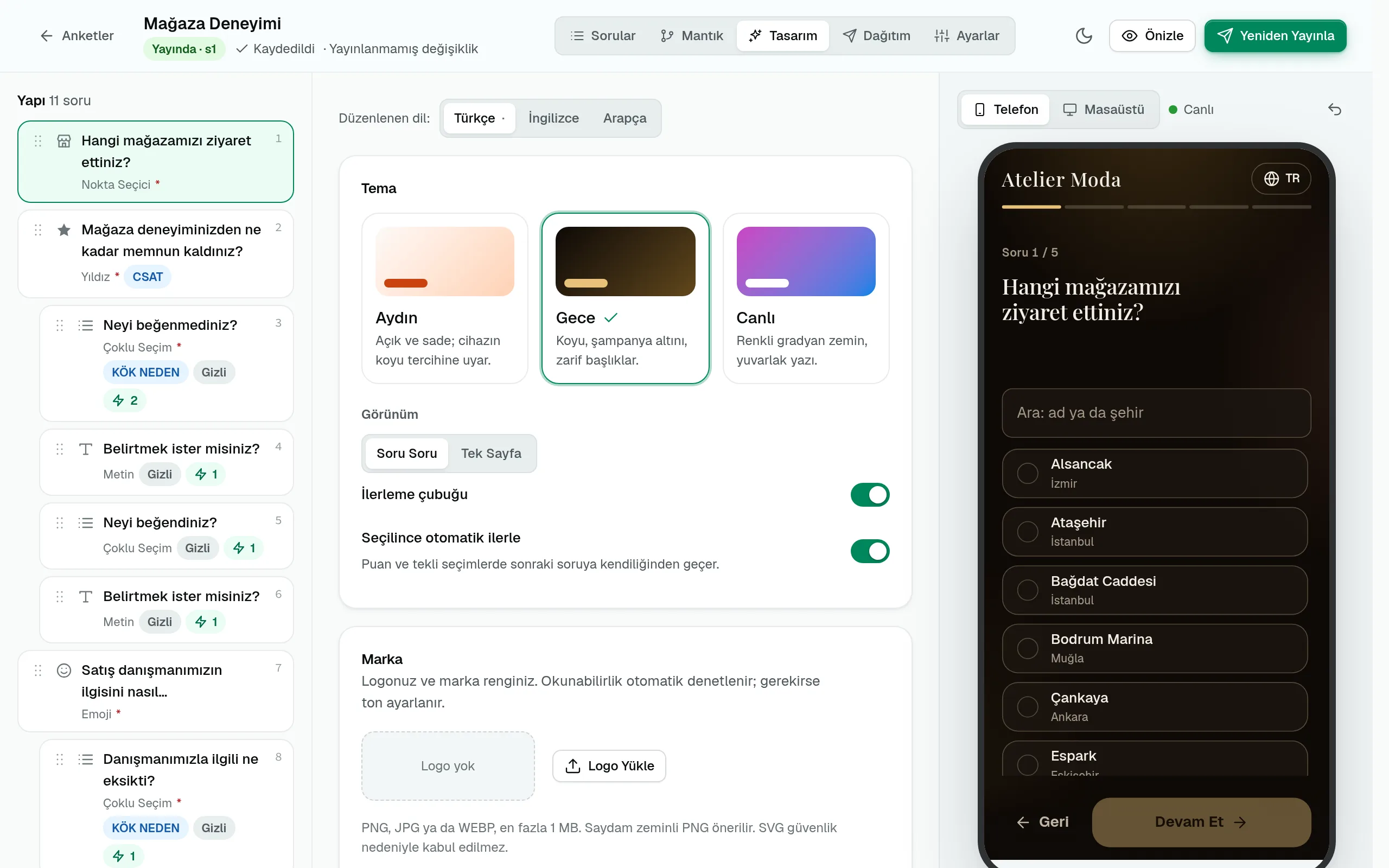The width and height of the screenshot is (1389, 868).
Task: Switch to the Mantık tab
Action: [x=692, y=36]
